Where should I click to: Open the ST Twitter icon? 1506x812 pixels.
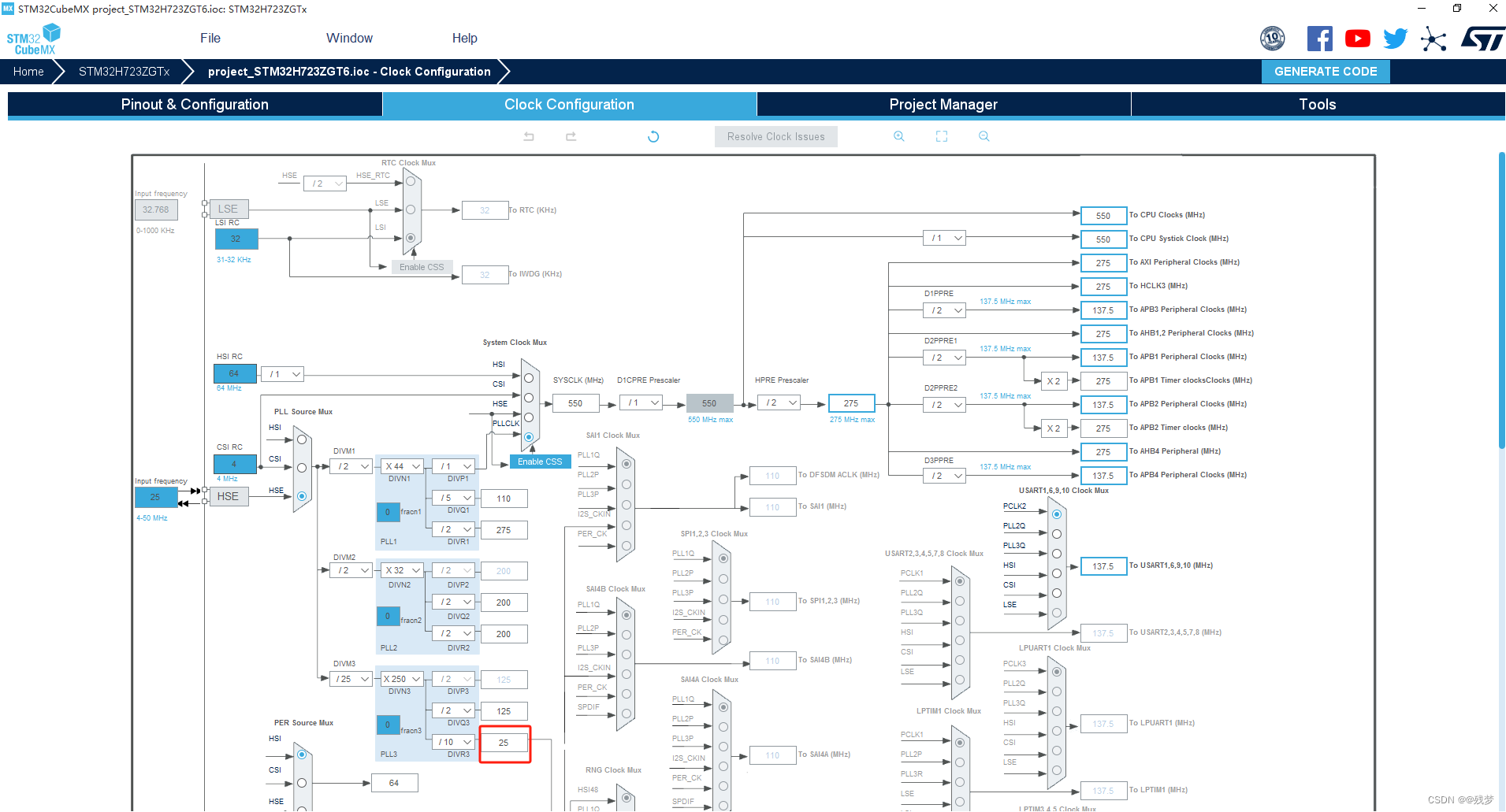[x=1396, y=39]
